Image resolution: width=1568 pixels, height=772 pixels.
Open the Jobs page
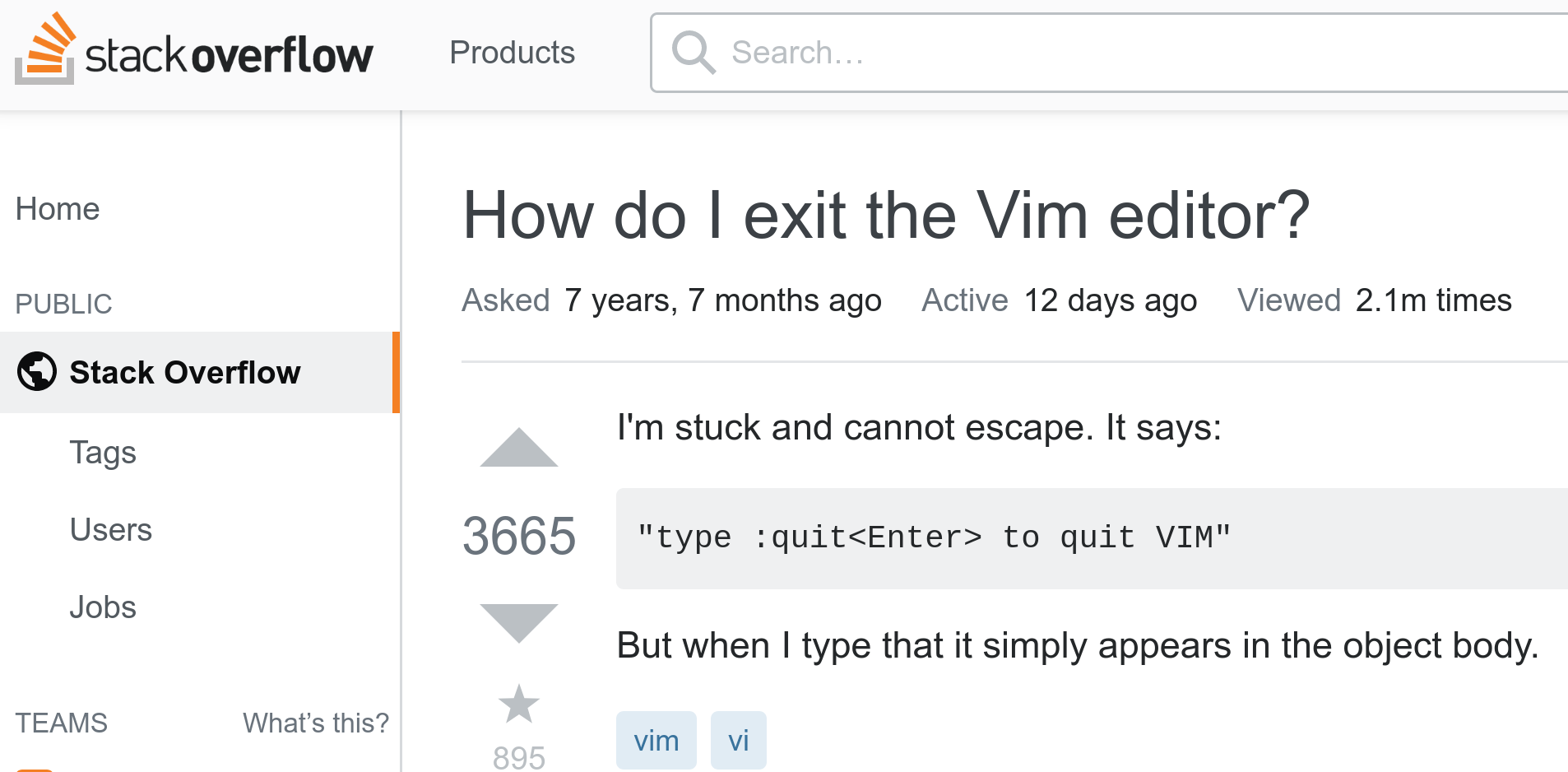click(x=103, y=607)
